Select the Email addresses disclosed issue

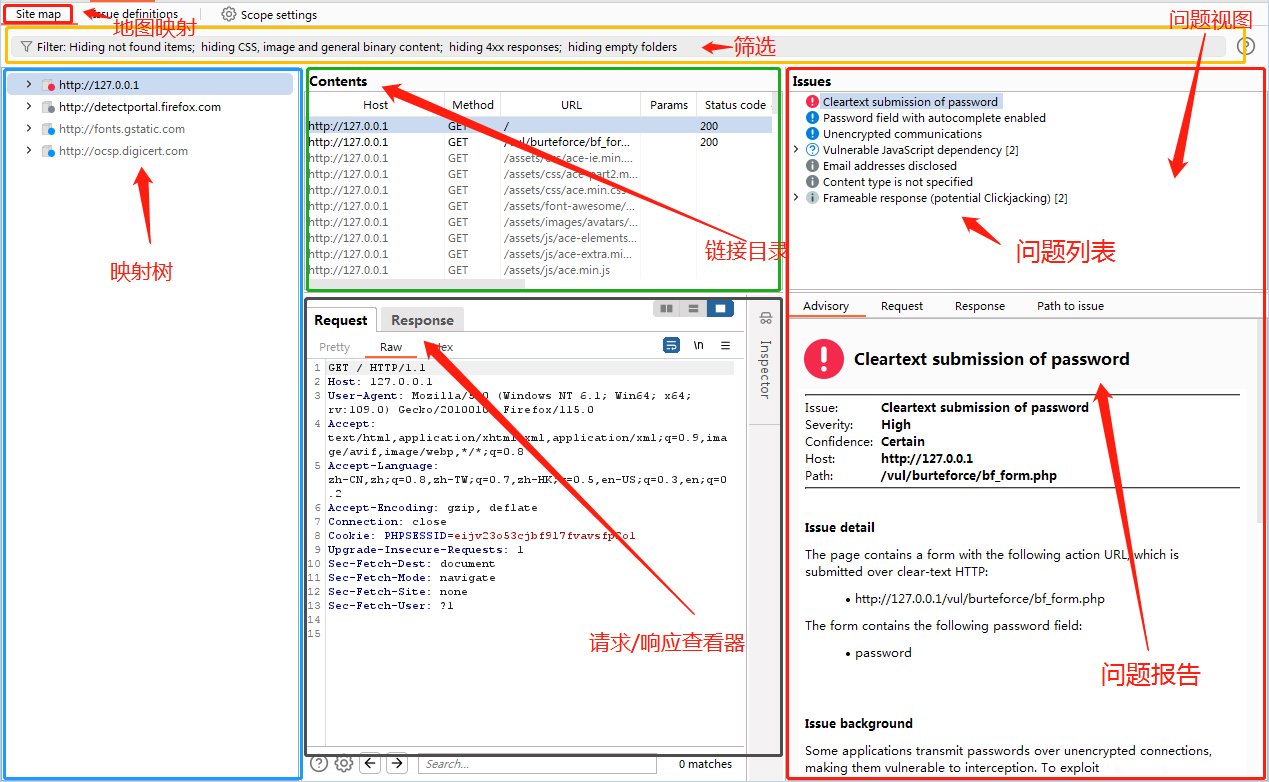coord(890,166)
